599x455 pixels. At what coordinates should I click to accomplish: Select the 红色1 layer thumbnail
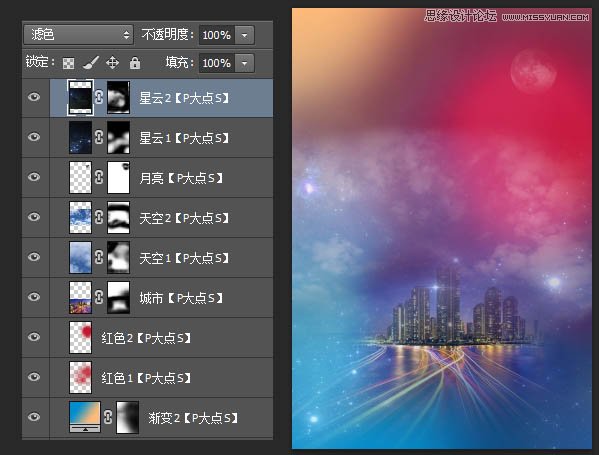click(80, 377)
